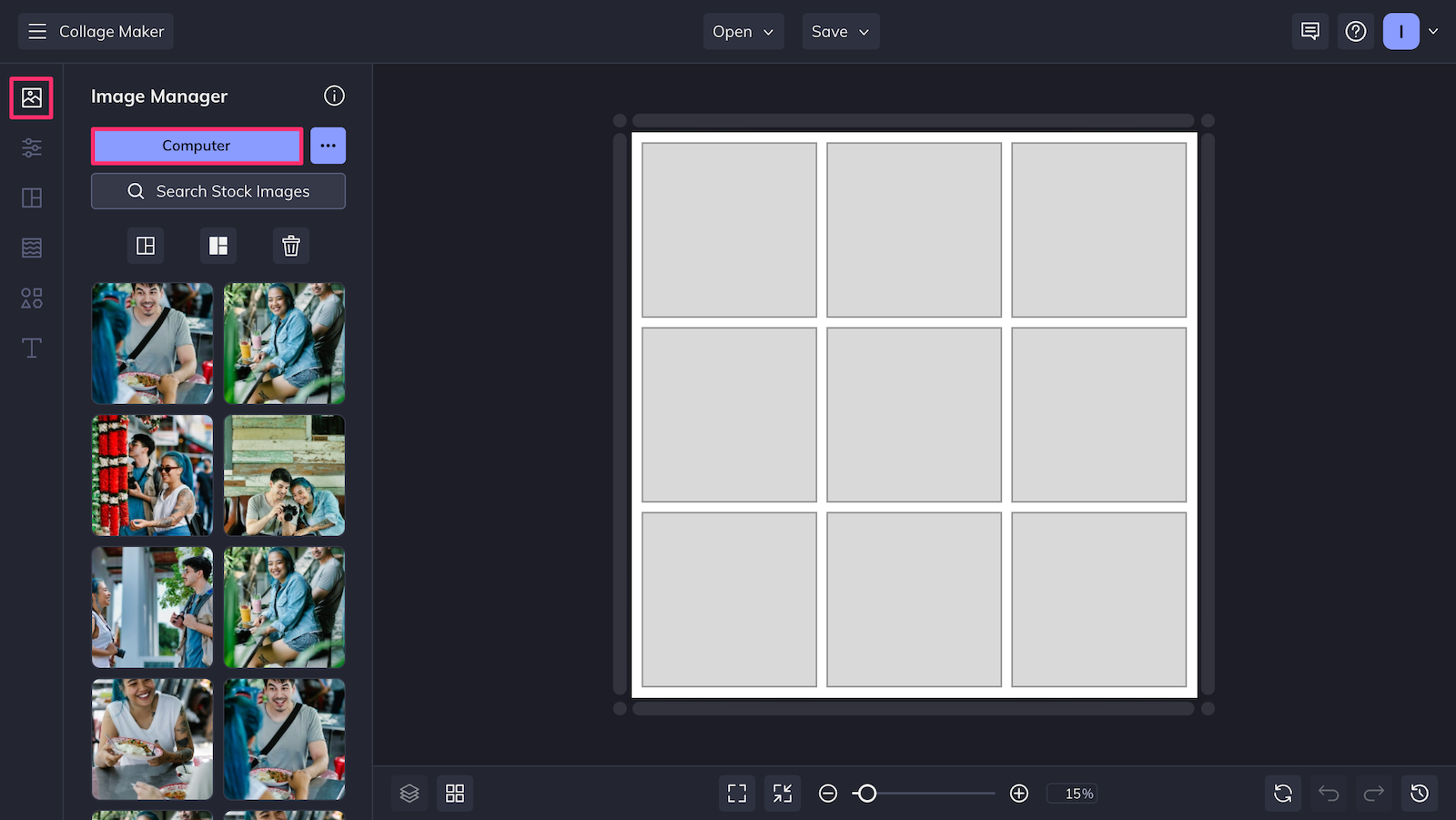Expand the Save dropdown menu
The image size is (1456, 820).
point(841,32)
